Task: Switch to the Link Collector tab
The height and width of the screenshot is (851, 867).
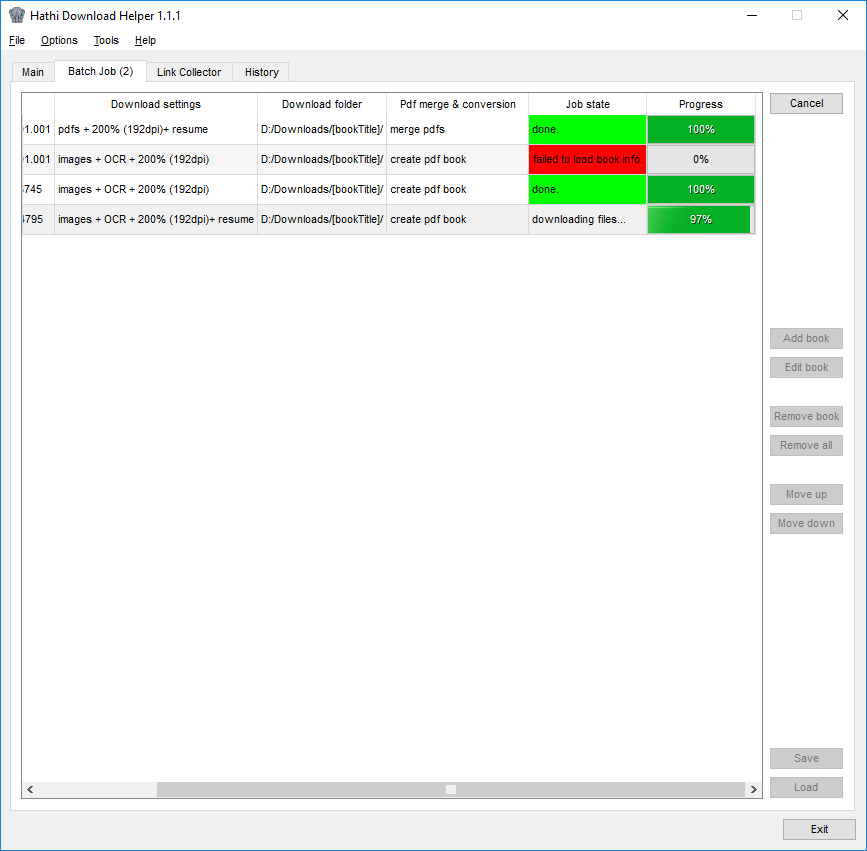Action: click(189, 72)
